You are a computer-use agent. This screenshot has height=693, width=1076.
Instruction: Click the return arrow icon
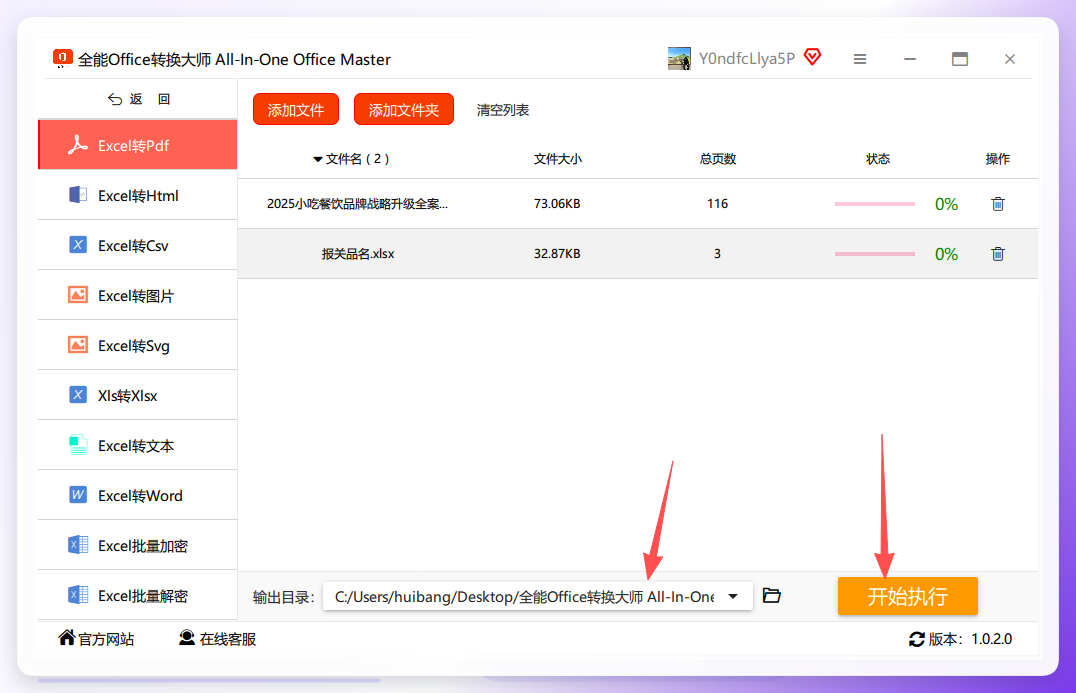click(115, 99)
